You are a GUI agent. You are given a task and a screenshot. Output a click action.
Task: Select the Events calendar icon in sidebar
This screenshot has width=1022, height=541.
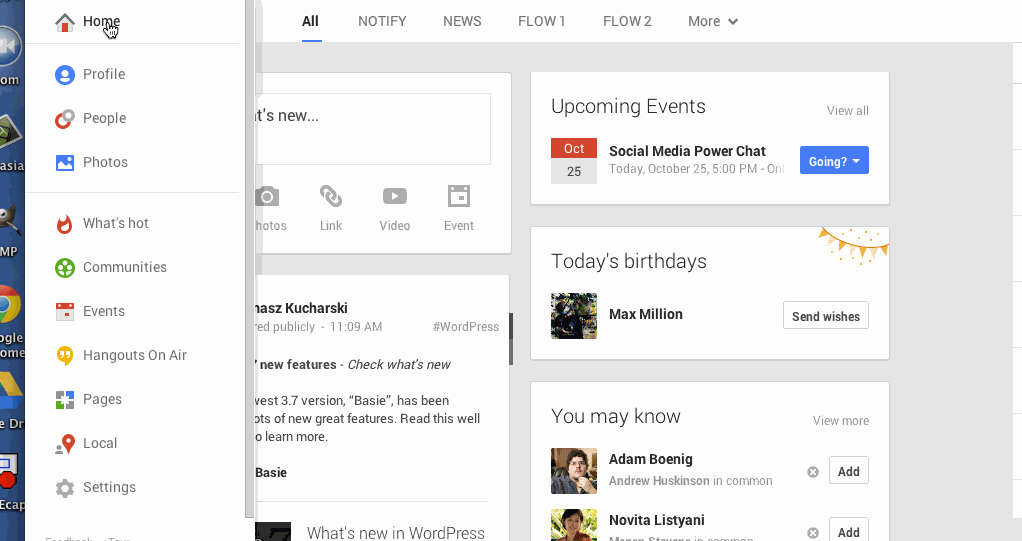(x=65, y=312)
